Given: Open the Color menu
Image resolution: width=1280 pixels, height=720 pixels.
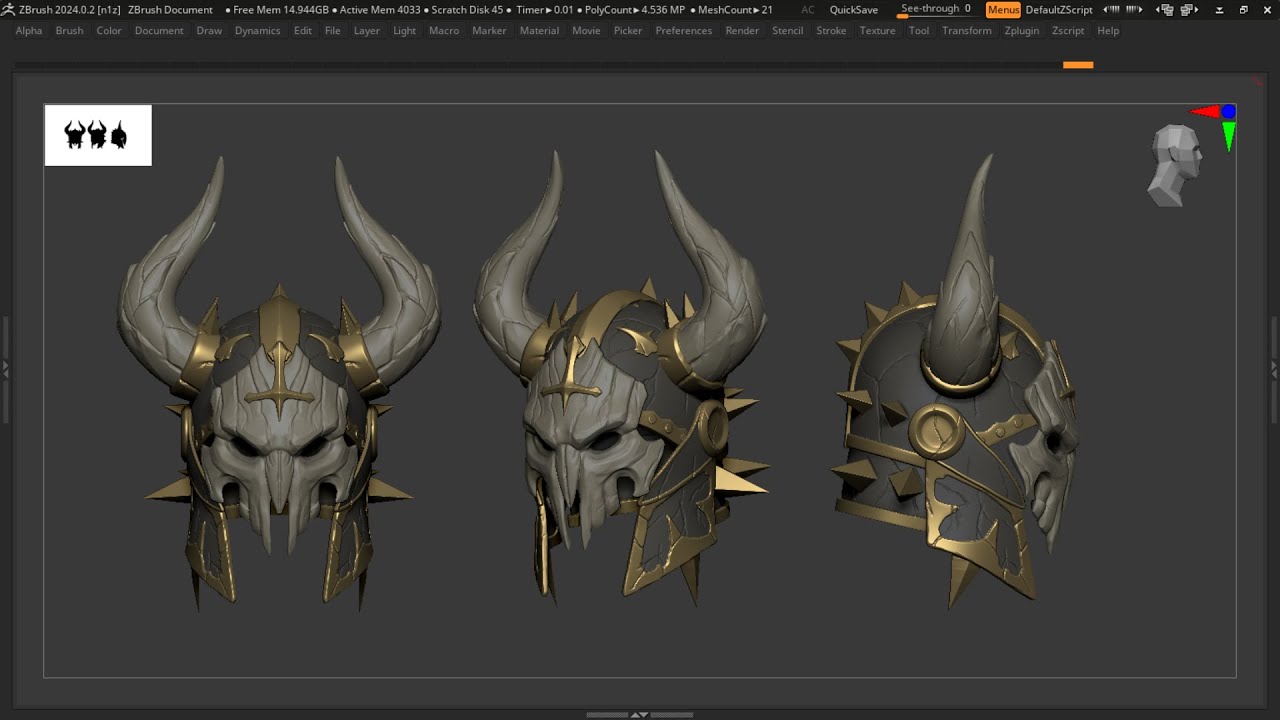Looking at the screenshot, I should click(x=109, y=31).
